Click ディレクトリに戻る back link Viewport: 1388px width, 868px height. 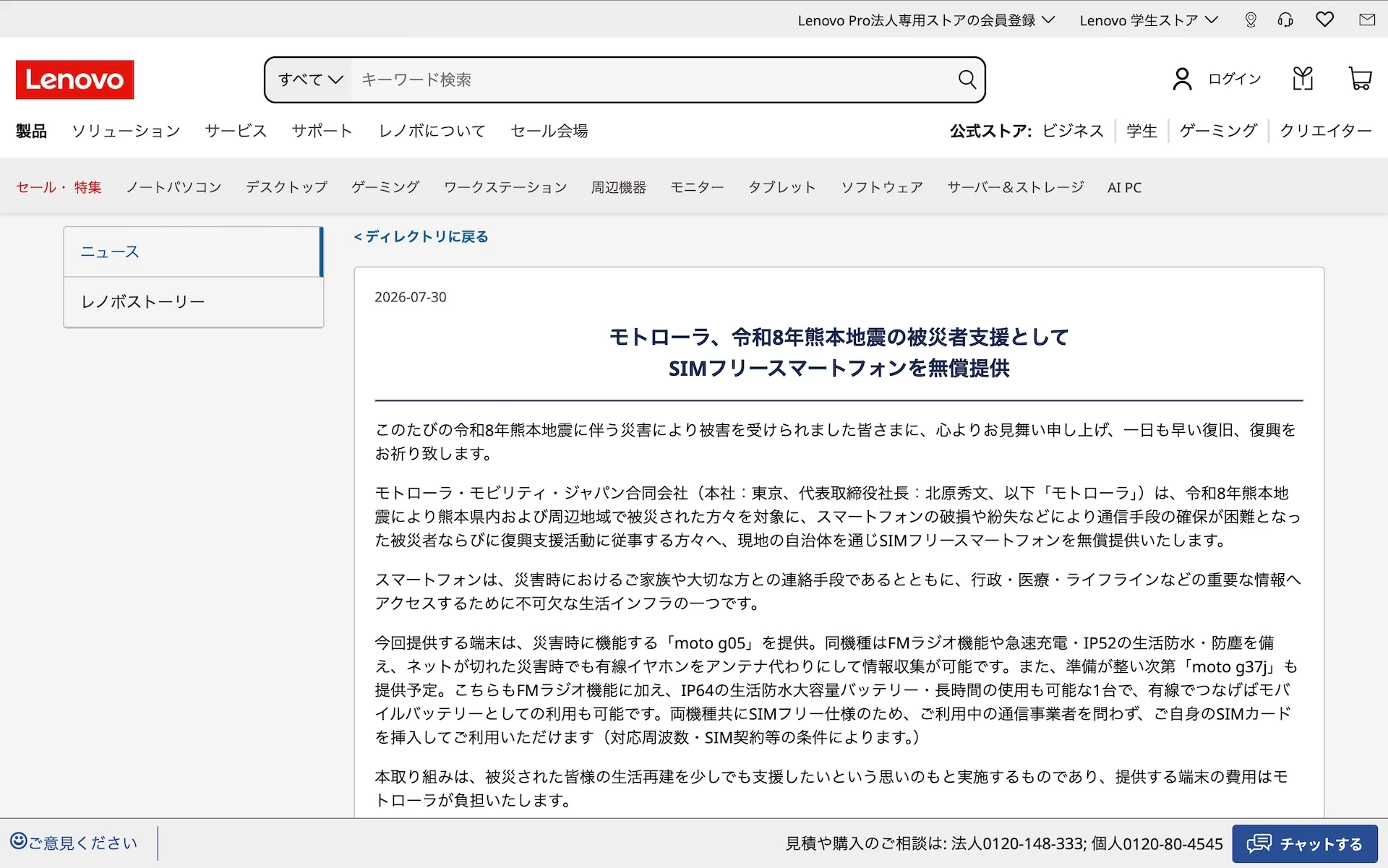pos(421,236)
